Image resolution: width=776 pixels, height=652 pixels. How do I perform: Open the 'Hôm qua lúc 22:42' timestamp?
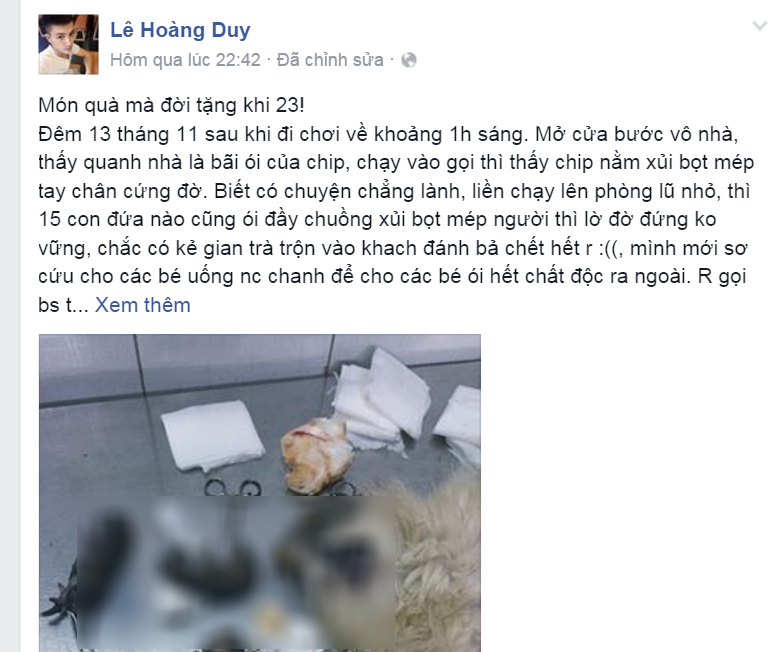point(185,60)
